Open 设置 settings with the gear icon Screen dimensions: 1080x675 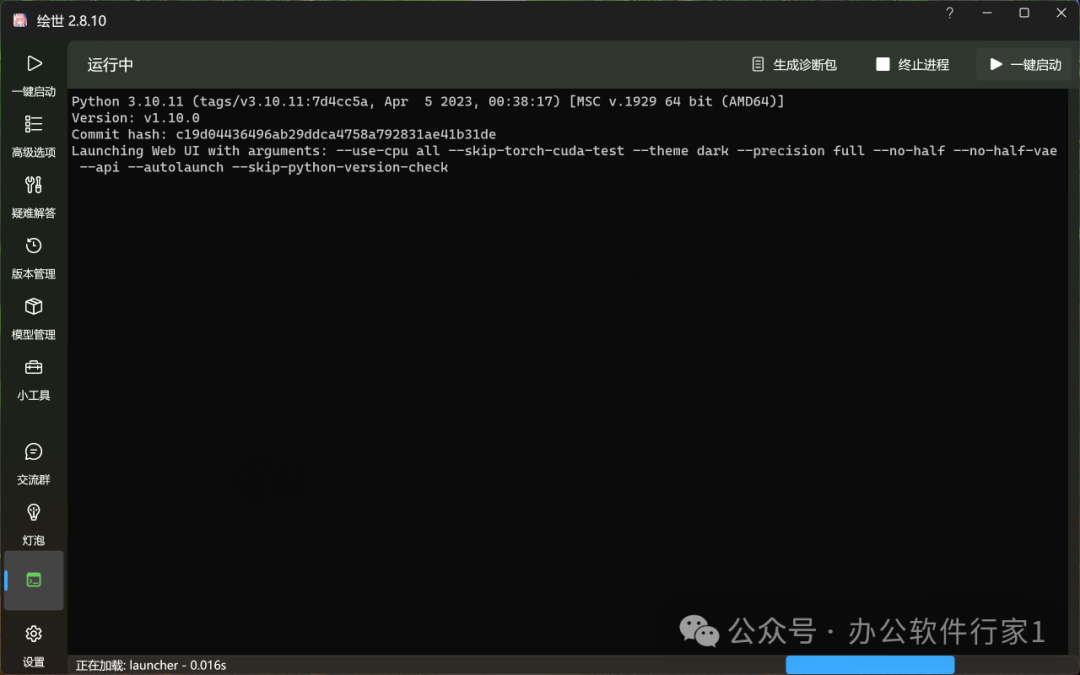click(34, 645)
